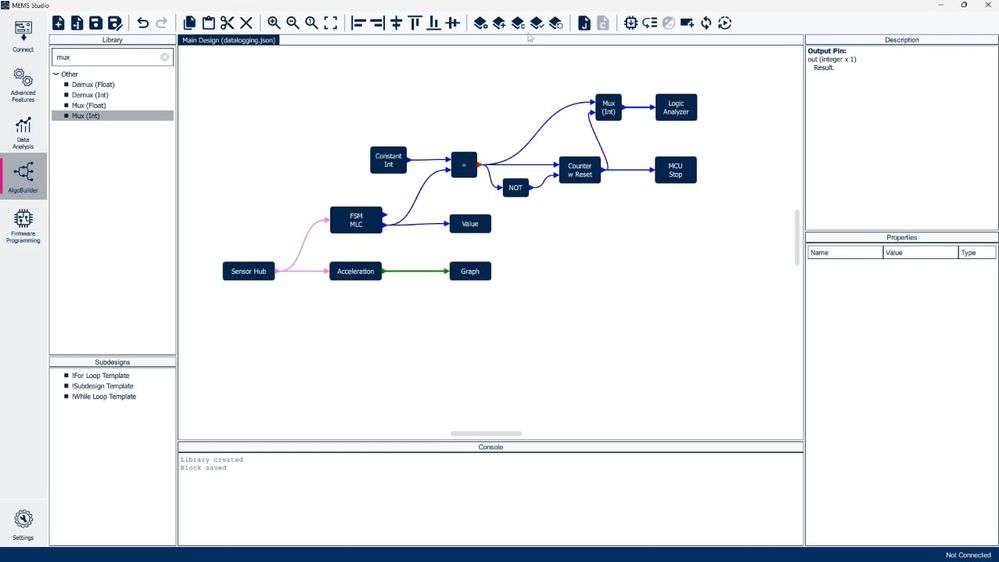Select the equals comparator block
This screenshot has width=999, height=562.
click(464, 165)
